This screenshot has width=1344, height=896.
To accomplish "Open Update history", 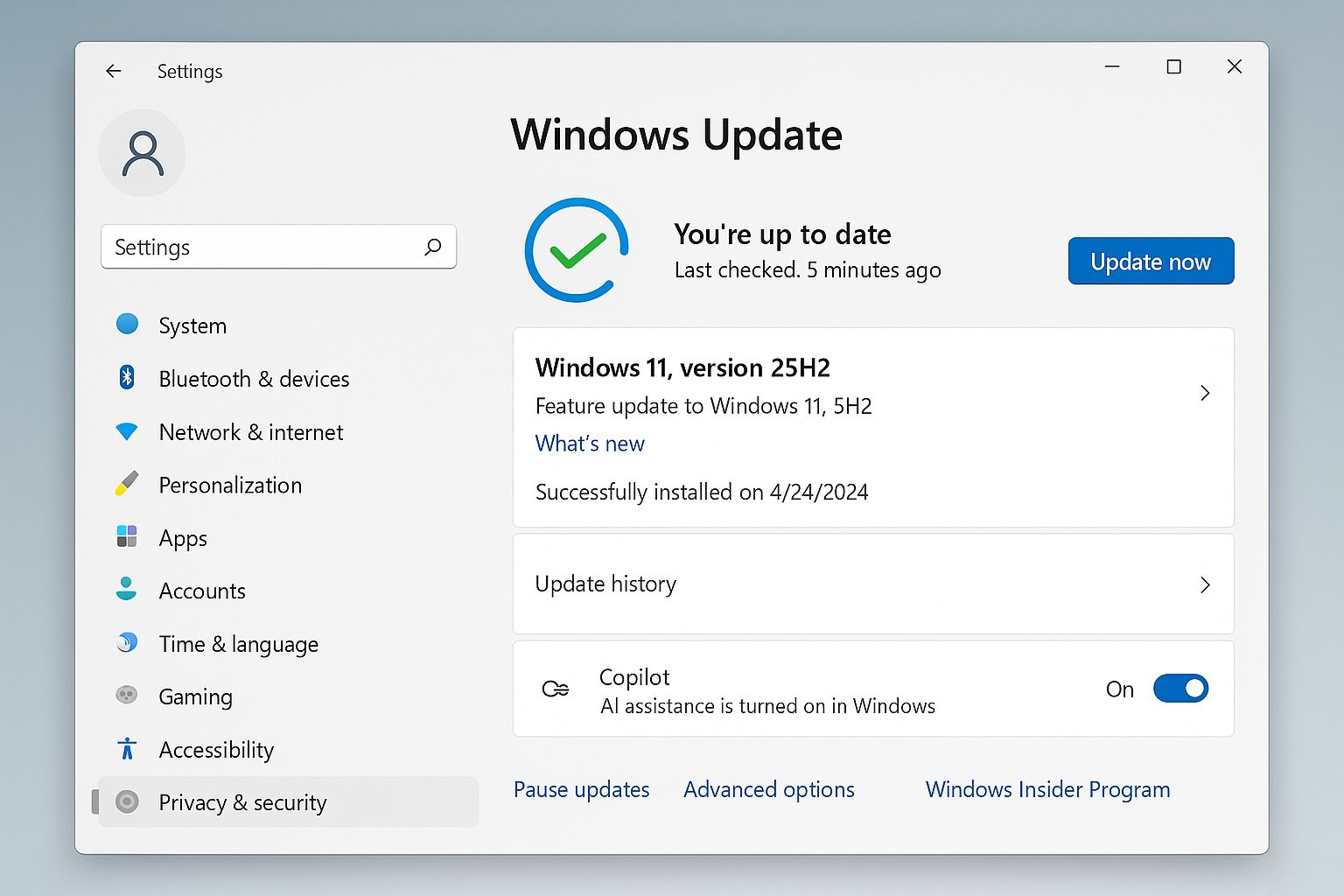I will click(x=873, y=584).
